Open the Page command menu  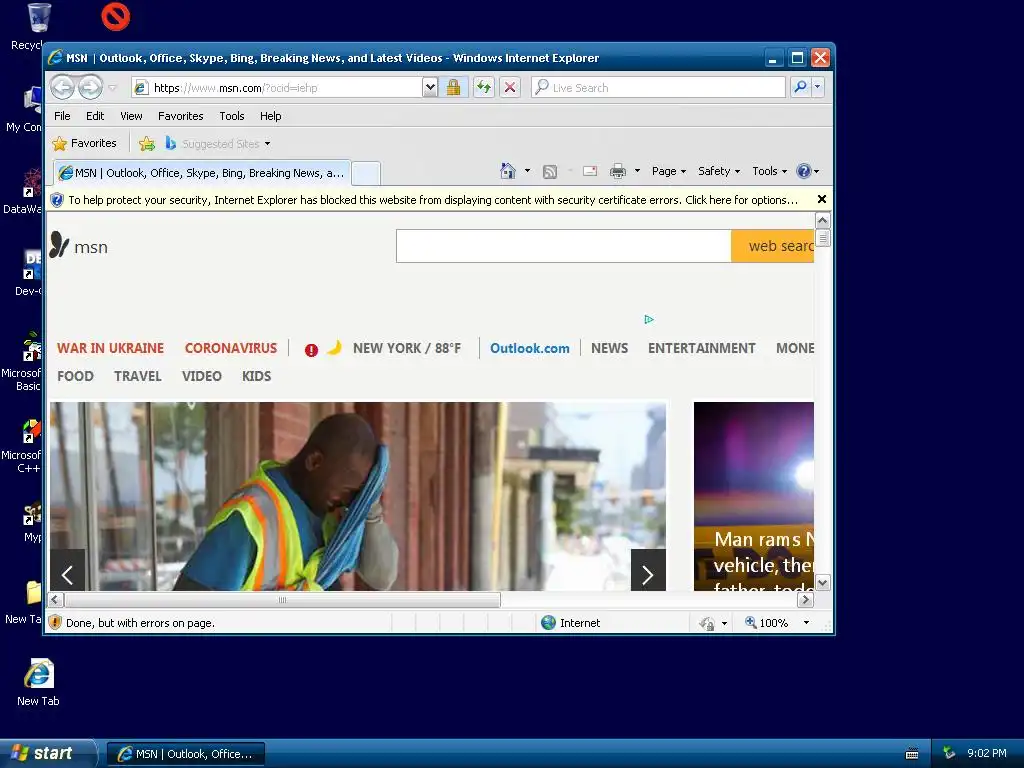coord(669,171)
